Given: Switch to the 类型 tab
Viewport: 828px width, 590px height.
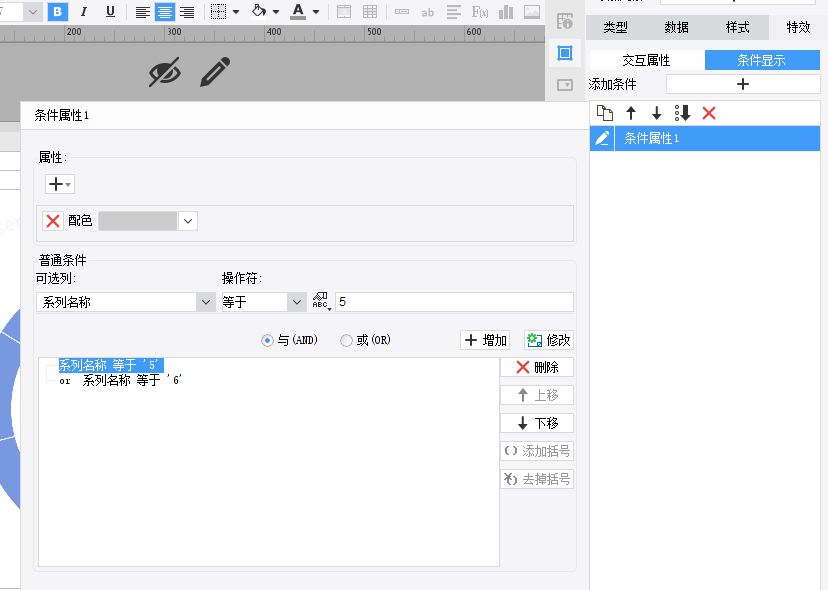Looking at the screenshot, I should point(616,27).
